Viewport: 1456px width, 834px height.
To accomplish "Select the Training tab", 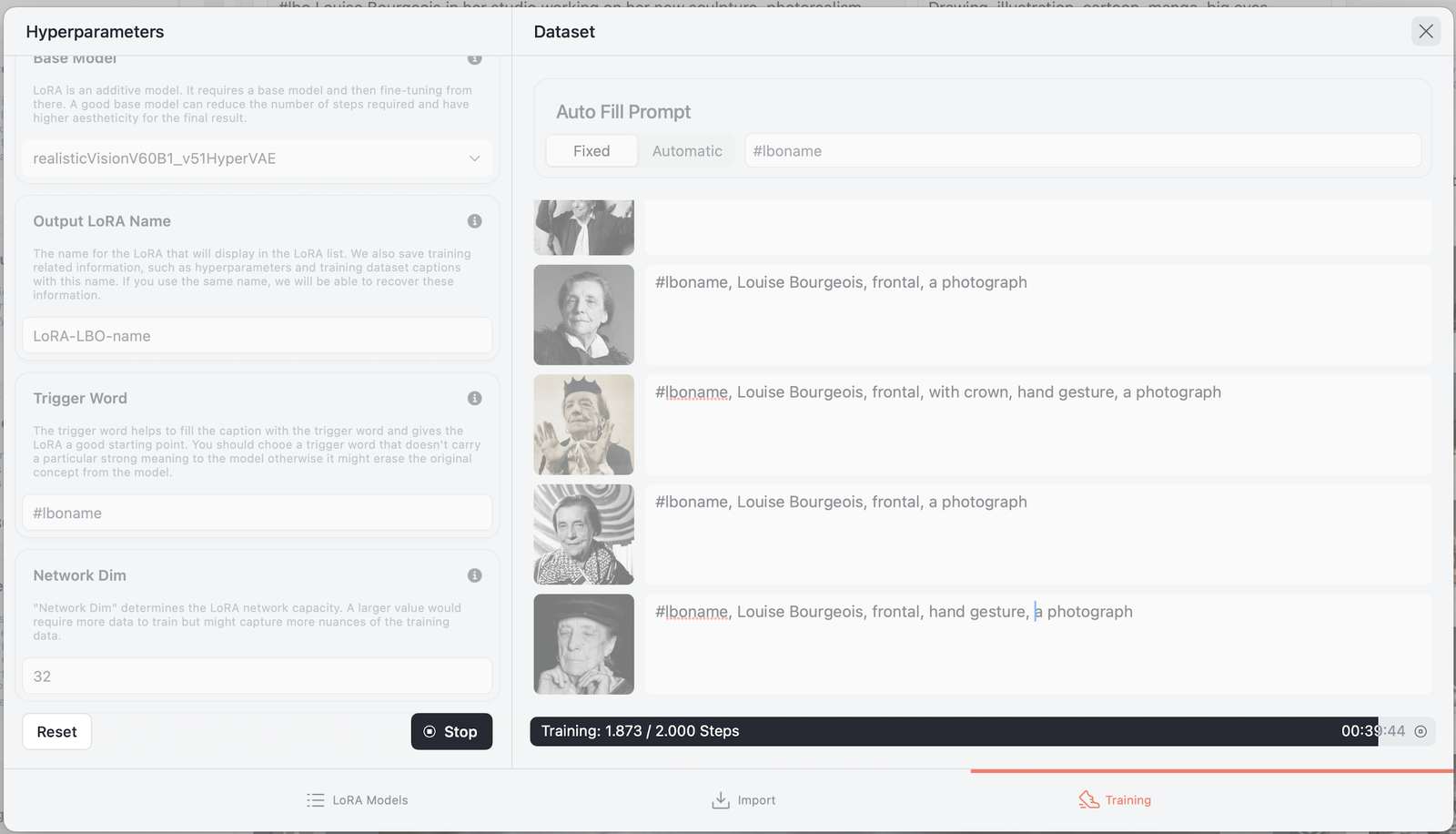I will (x=1115, y=800).
